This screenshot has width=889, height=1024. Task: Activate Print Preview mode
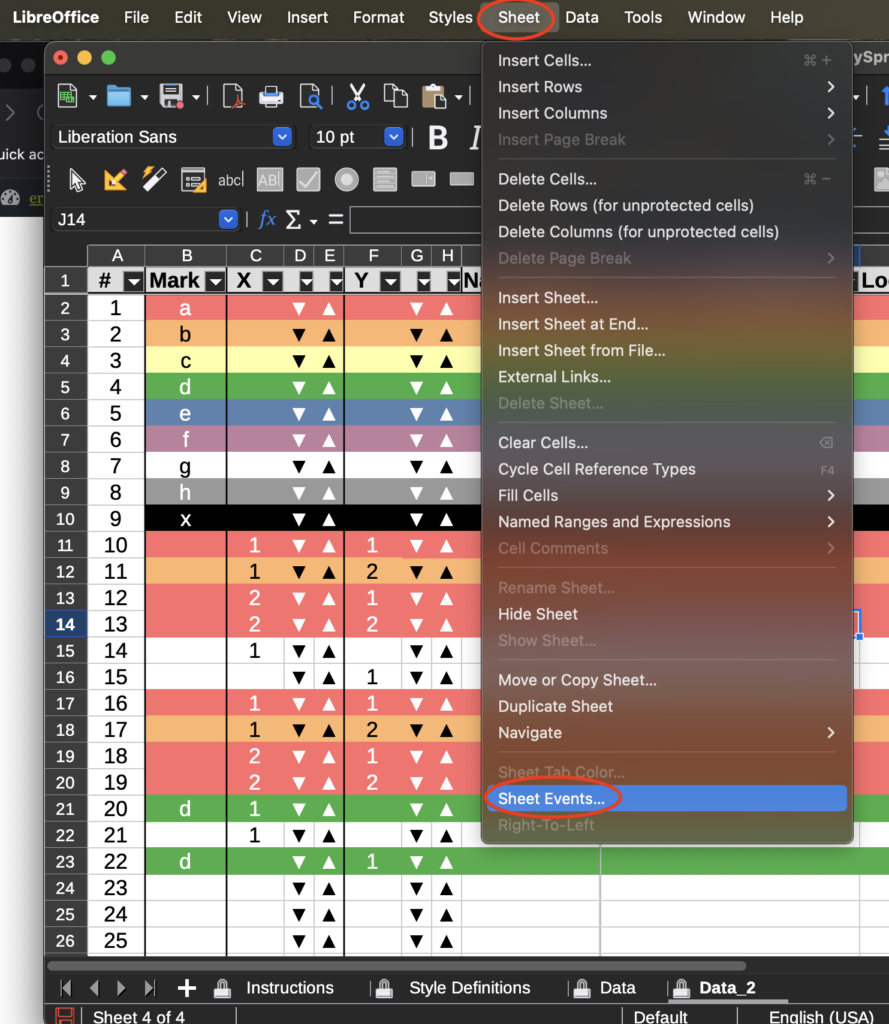(x=309, y=96)
